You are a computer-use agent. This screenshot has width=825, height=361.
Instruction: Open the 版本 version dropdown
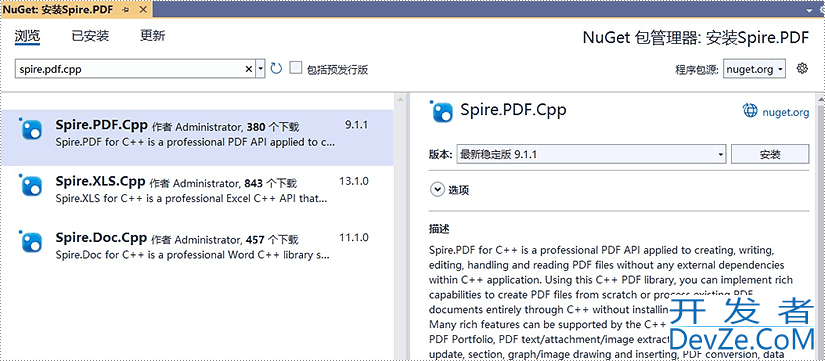(591, 154)
